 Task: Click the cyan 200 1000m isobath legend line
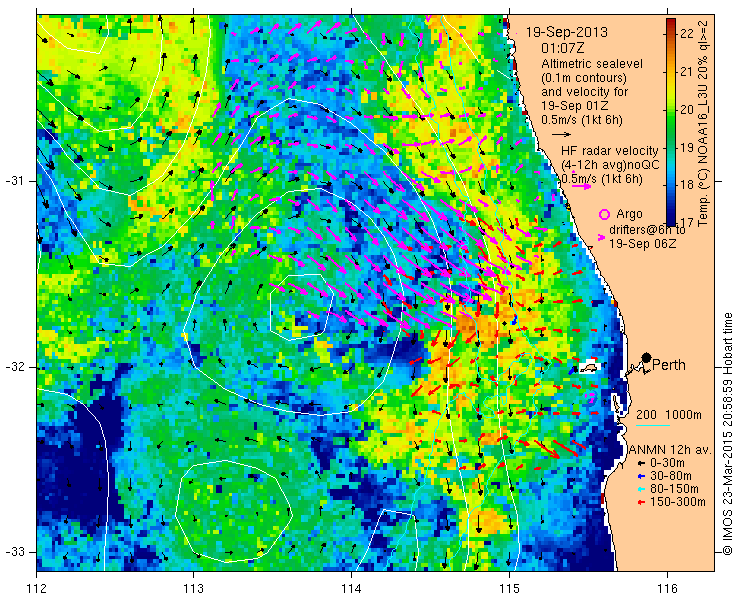(653, 426)
